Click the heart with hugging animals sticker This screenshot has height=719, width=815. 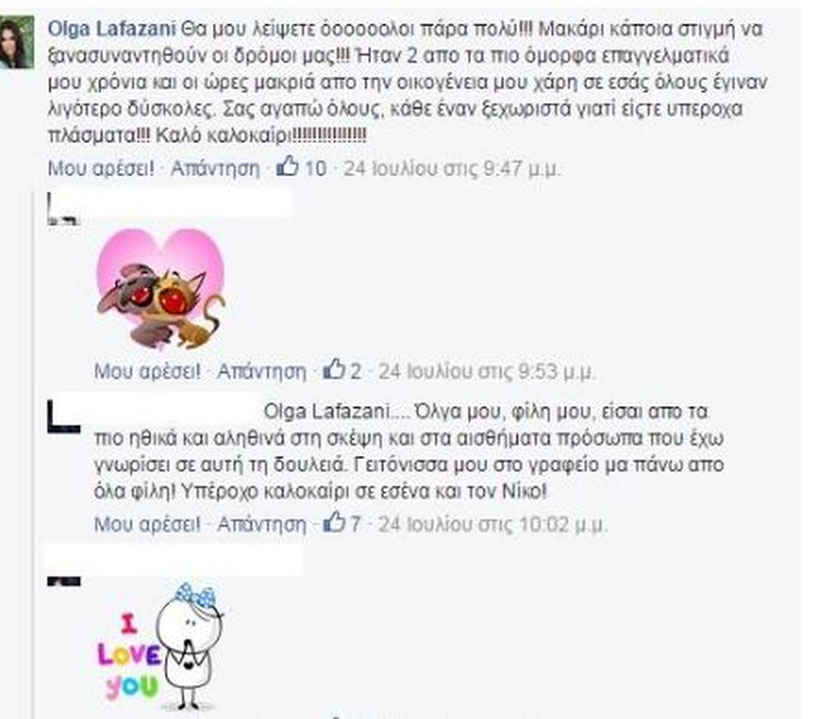[161, 289]
